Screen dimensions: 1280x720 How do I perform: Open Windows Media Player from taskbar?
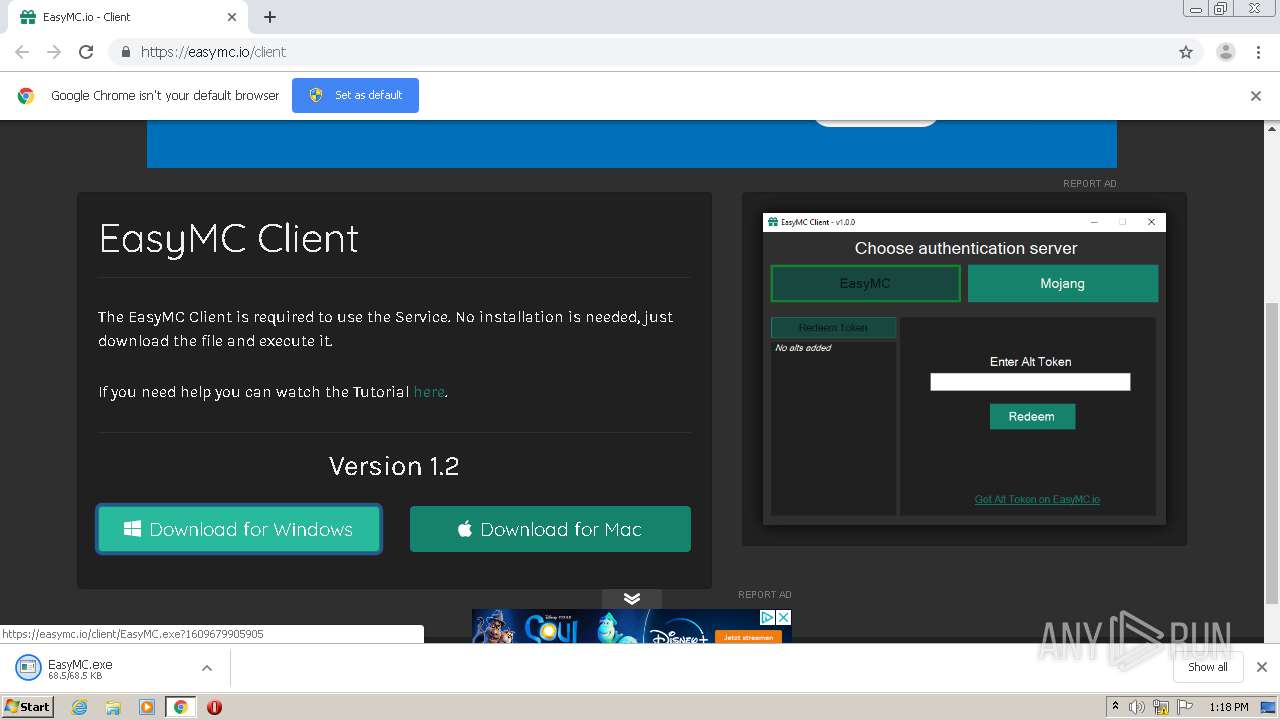(x=147, y=707)
